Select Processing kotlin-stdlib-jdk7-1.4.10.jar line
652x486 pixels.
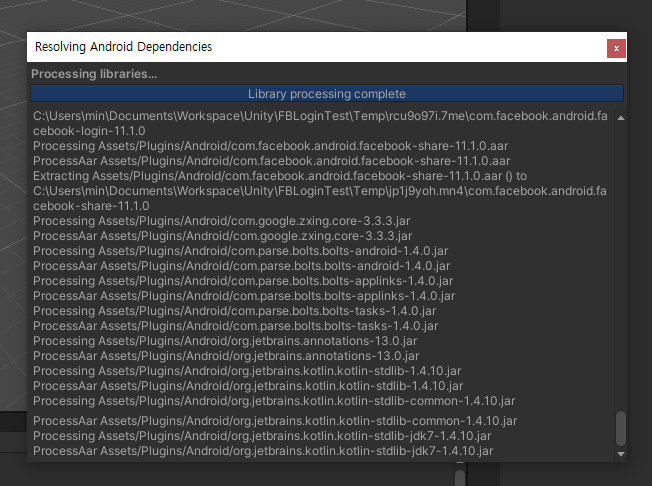[262, 436]
